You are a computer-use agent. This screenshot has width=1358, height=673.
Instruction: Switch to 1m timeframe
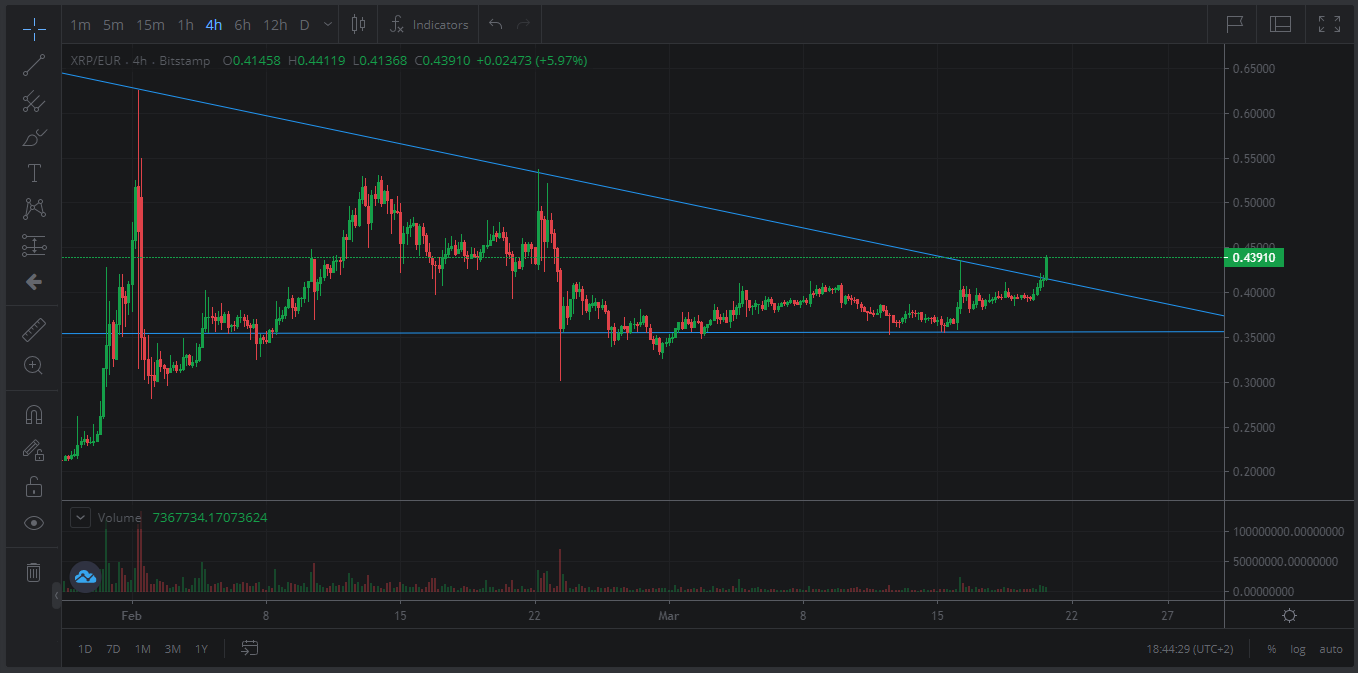pos(80,24)
